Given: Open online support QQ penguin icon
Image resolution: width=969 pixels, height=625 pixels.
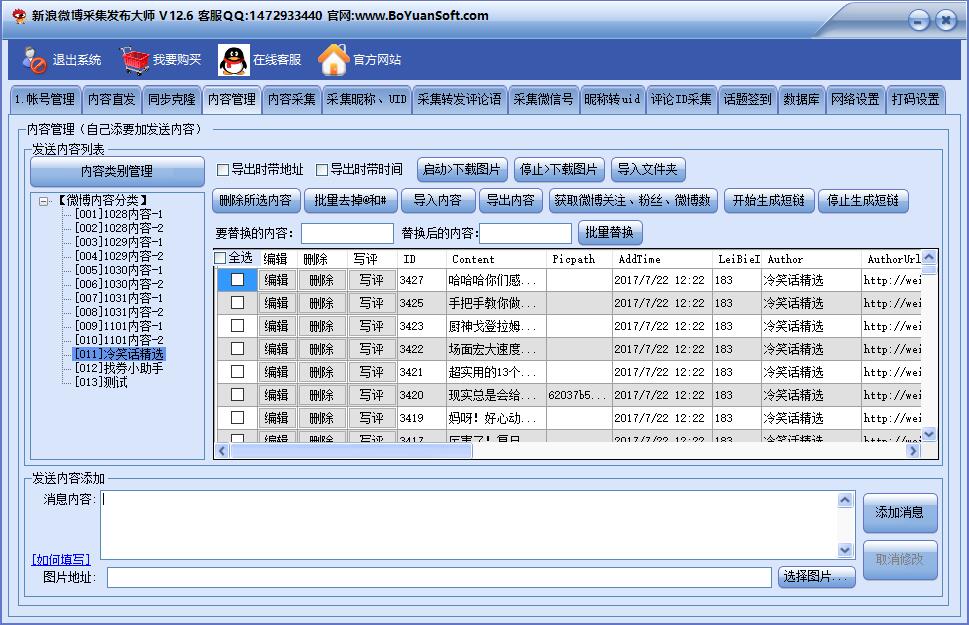Looking at the screenshot, I should pos(234,60).
